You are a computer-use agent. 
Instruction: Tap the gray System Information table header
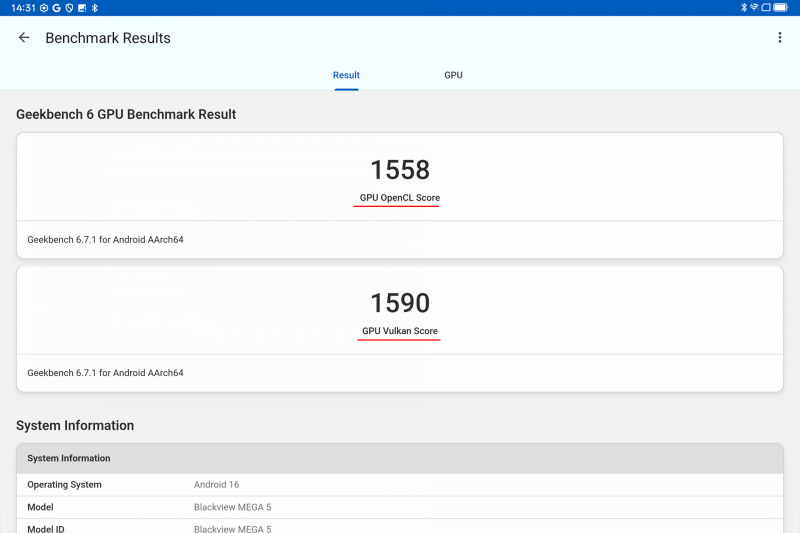pyautogui.click(x=400, y=458)
